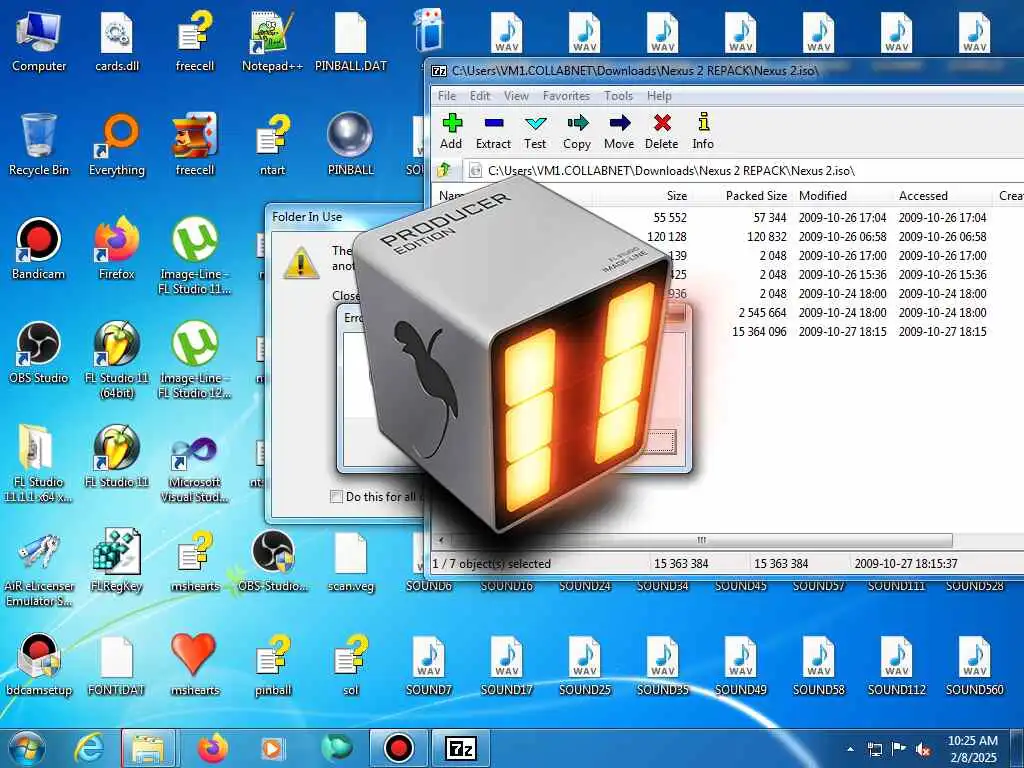Open the Edit menu in 7-Zip
The image size is (1024, 768).
click(x=480, y=95)
